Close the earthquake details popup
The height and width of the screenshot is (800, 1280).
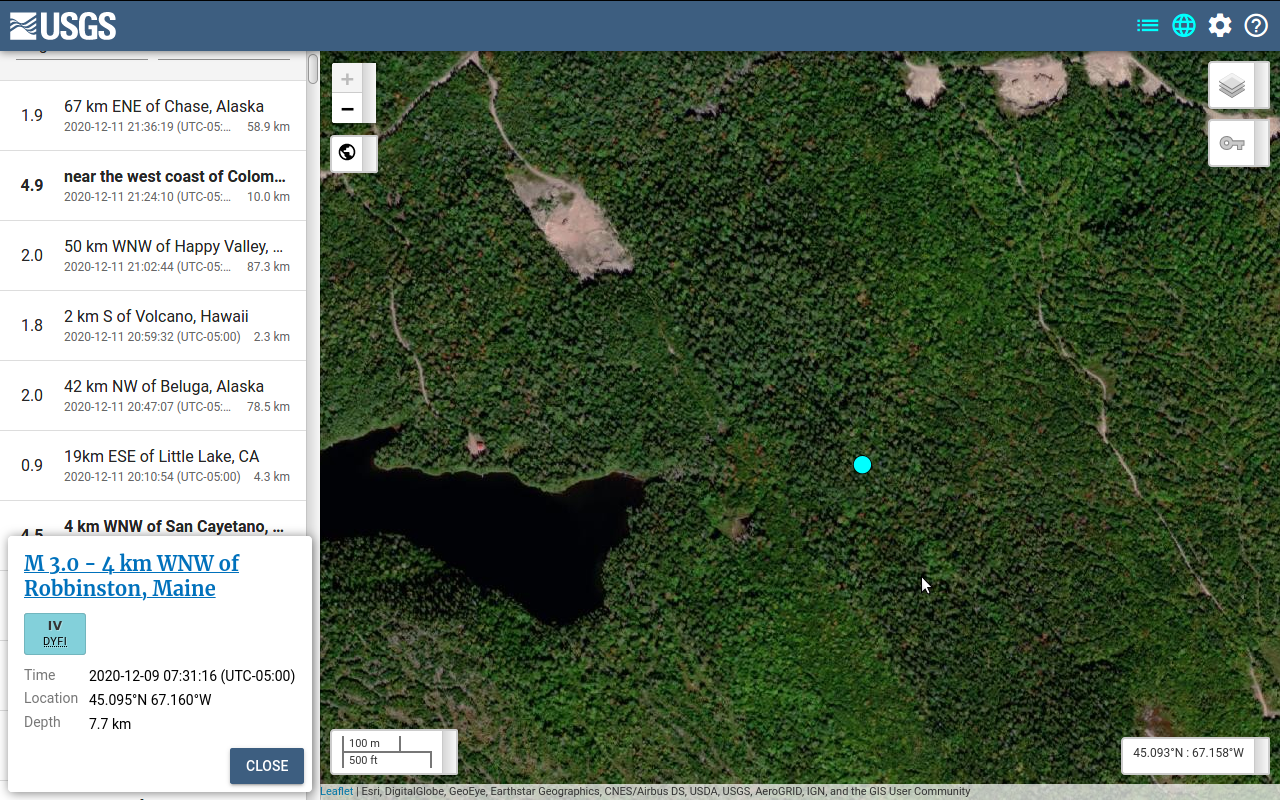coord(267,766)
